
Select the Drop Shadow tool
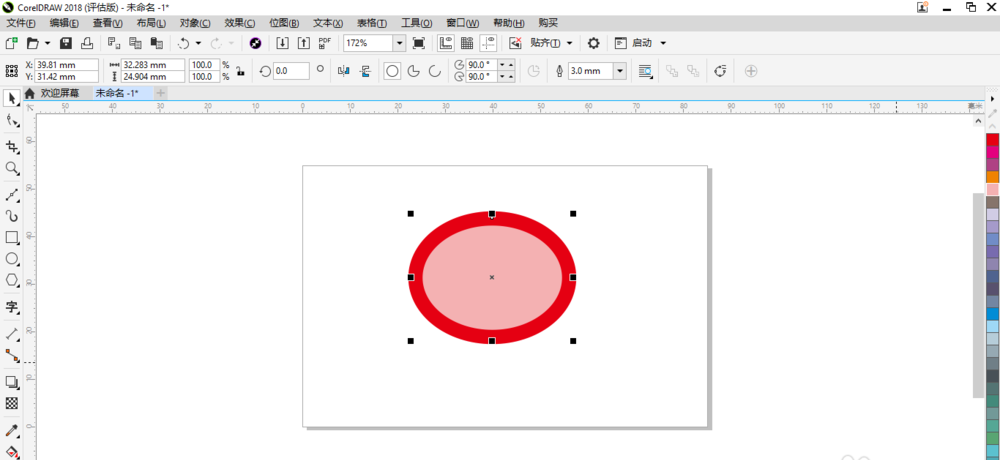[11, 382]
